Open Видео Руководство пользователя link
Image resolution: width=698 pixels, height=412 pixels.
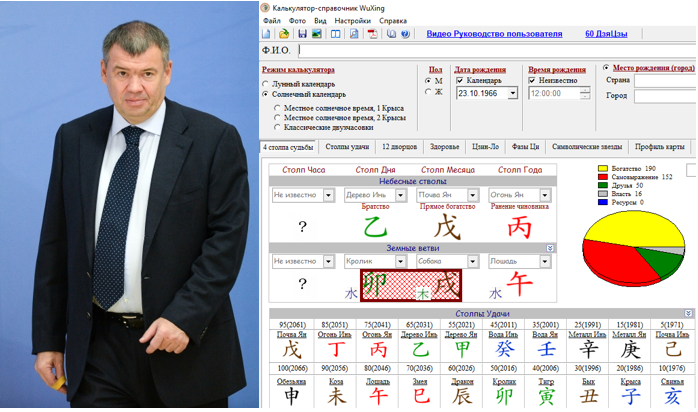click(x=494, y=34)
